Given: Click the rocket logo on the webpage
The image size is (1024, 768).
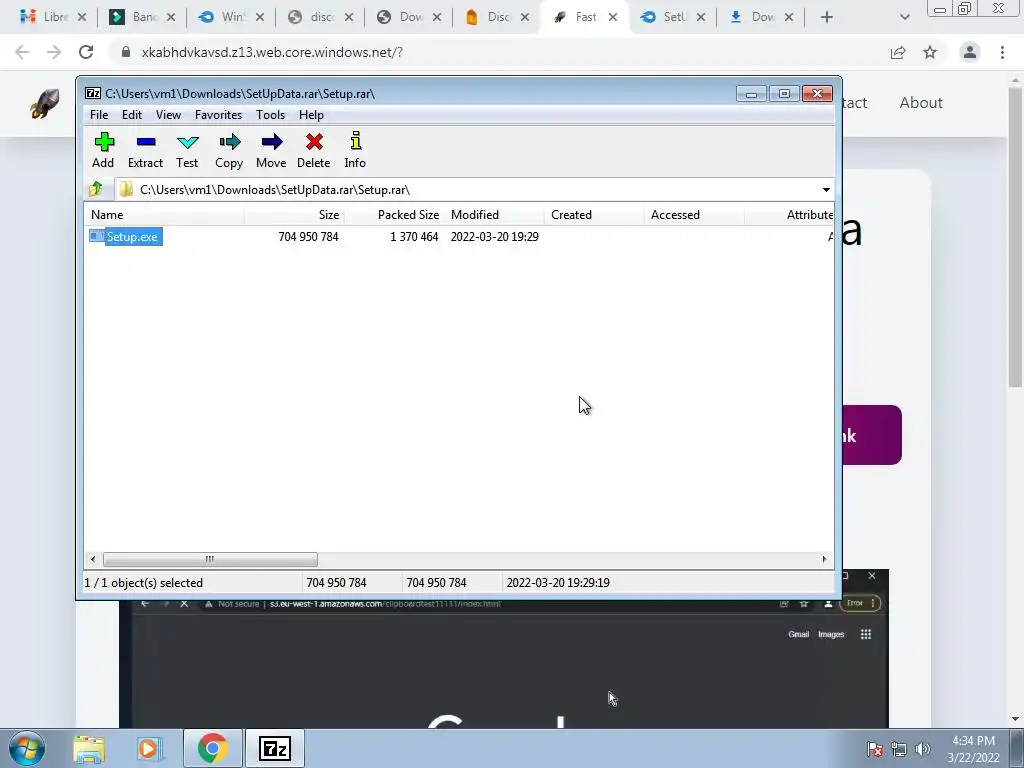Looking at the screenshot, I should pos(44,103).
